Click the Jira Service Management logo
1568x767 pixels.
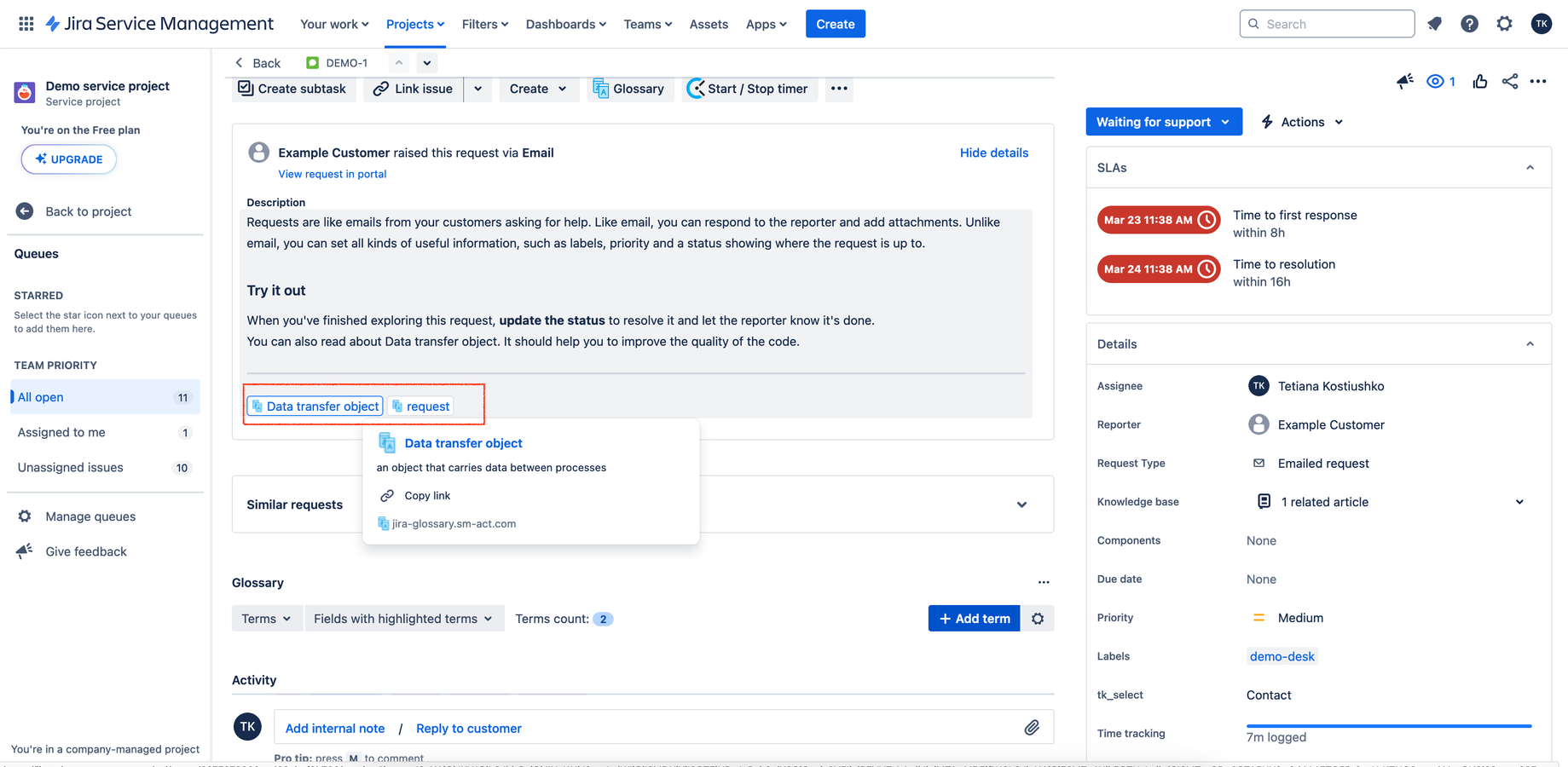[159, 24]
